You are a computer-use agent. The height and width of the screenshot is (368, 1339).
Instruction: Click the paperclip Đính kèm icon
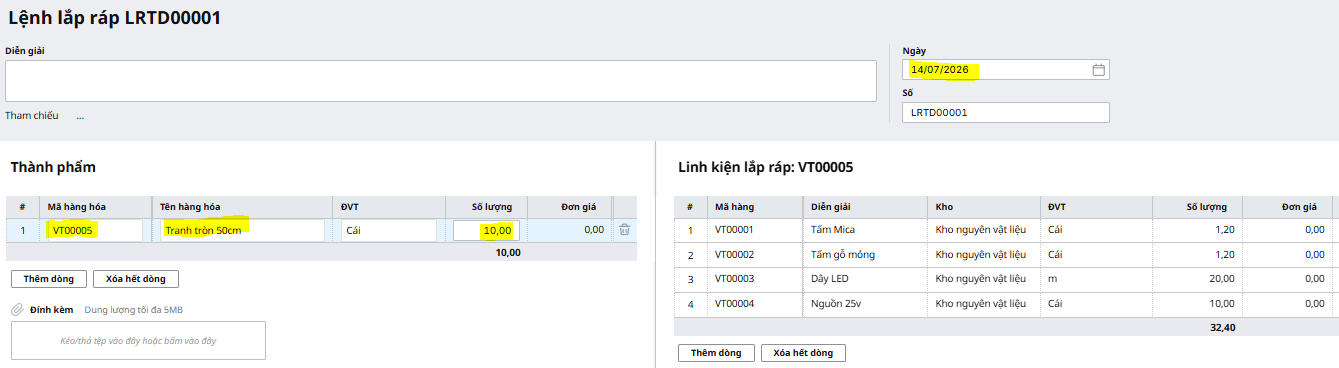[x=17, y=310]
